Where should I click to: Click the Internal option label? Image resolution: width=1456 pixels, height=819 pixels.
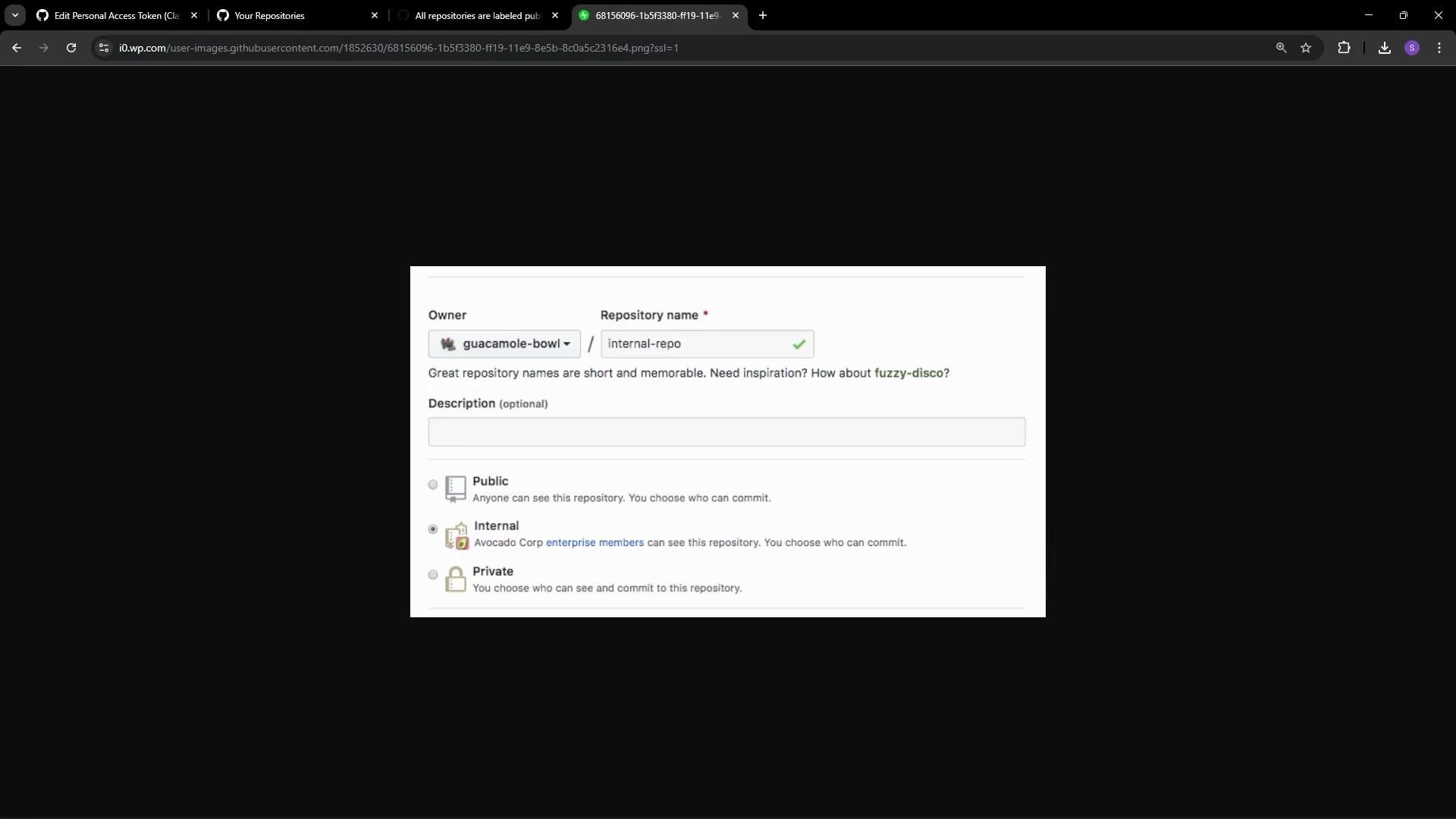496,526
